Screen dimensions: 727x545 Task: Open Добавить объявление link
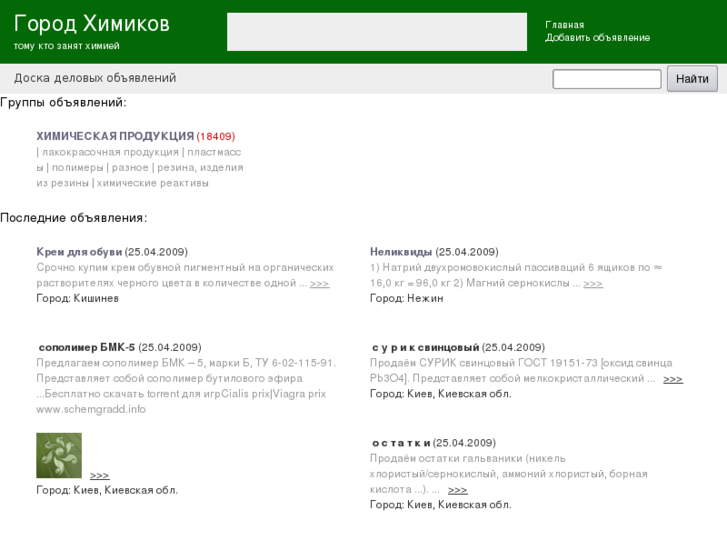[x=597, y=38]
